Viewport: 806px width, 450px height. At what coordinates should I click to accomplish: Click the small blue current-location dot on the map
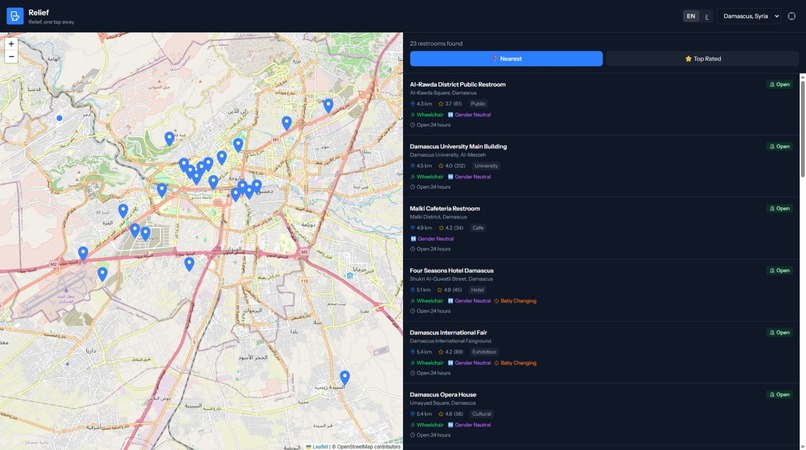(60, 118)
